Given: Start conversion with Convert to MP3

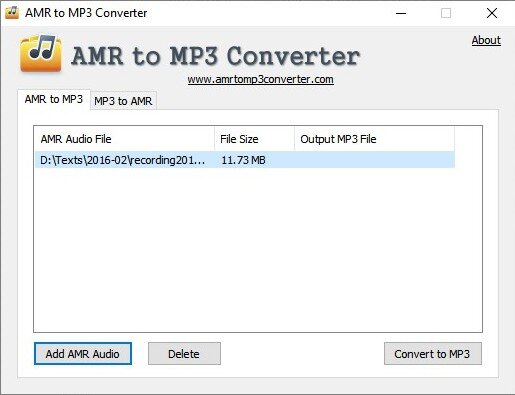Looking at the screenshot, I should (x=432, y=354).
